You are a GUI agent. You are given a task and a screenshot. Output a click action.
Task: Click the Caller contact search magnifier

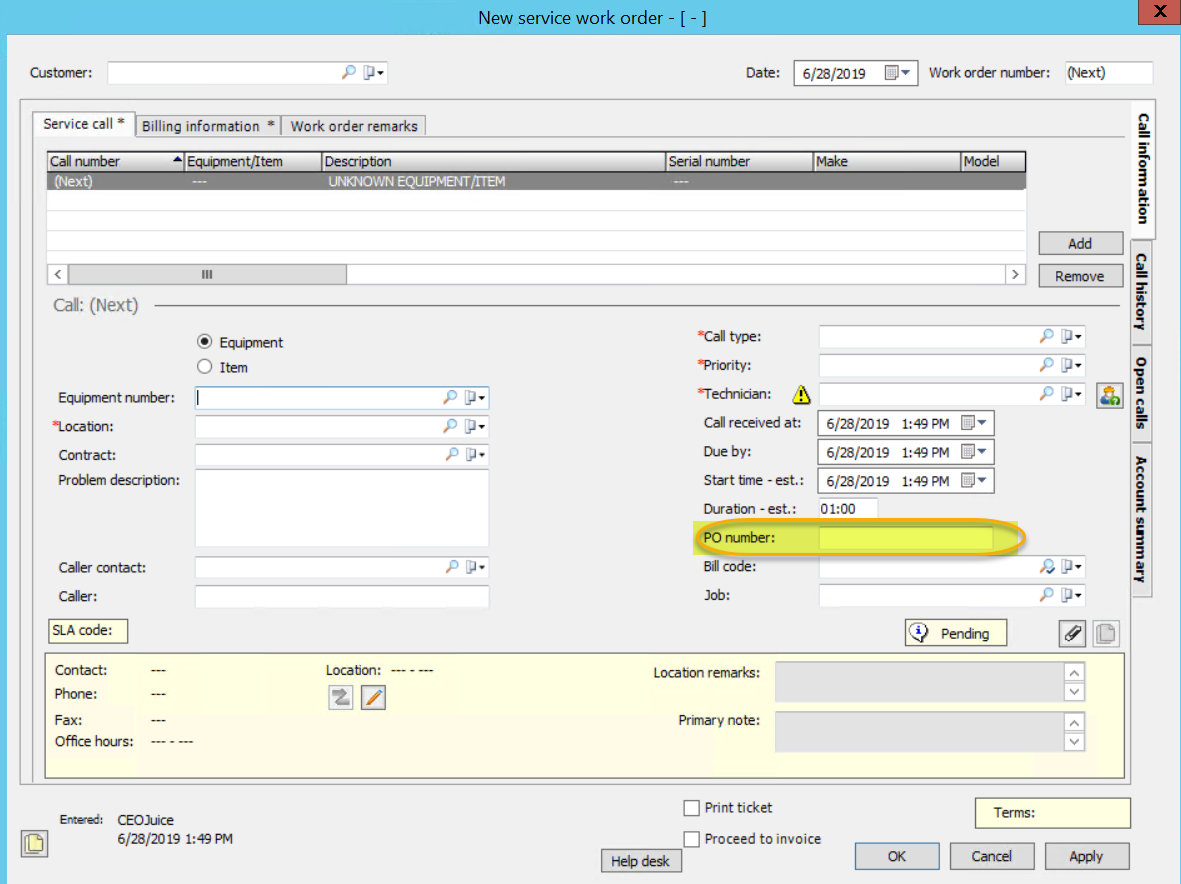(x=451, y=566)
